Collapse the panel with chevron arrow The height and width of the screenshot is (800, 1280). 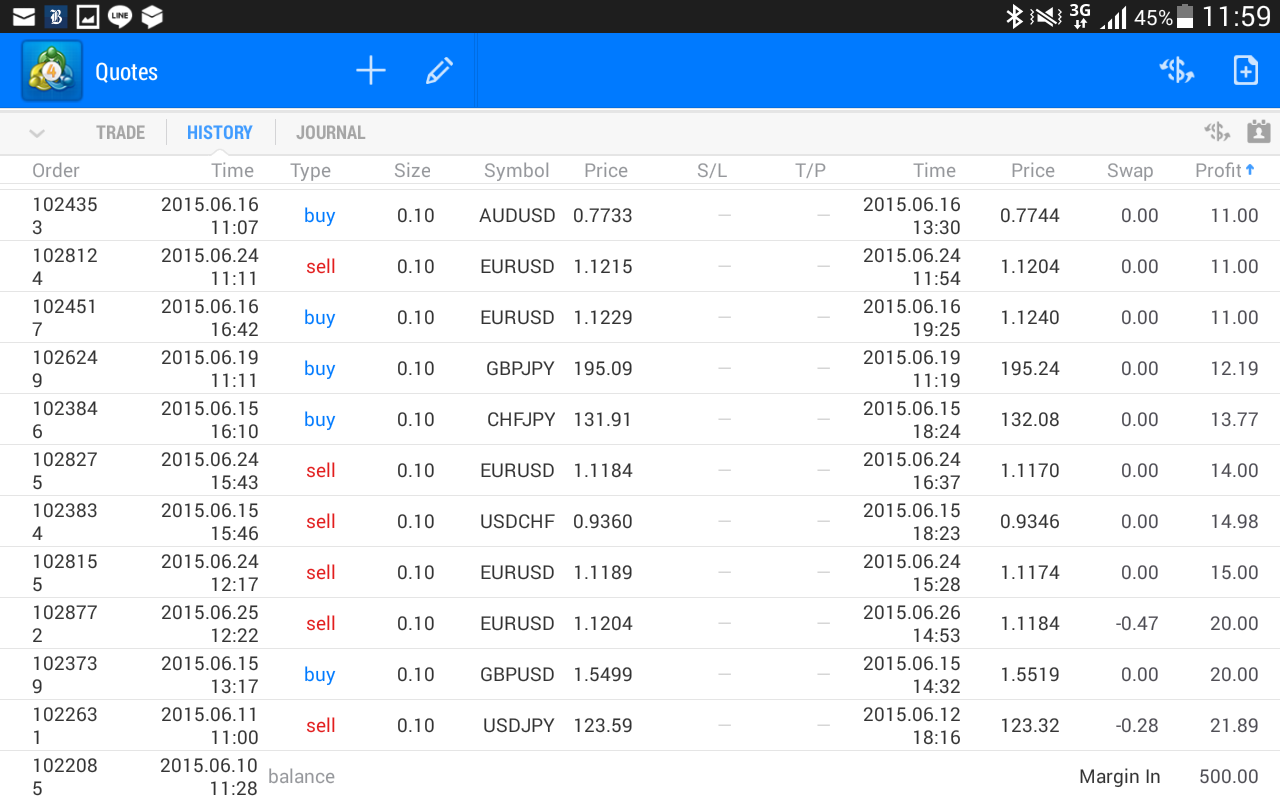click(37, 133)
